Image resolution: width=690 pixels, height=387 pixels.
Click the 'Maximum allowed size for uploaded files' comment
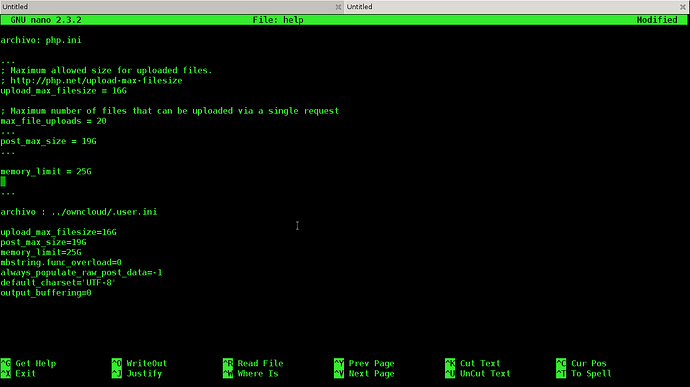pos(106,70)
